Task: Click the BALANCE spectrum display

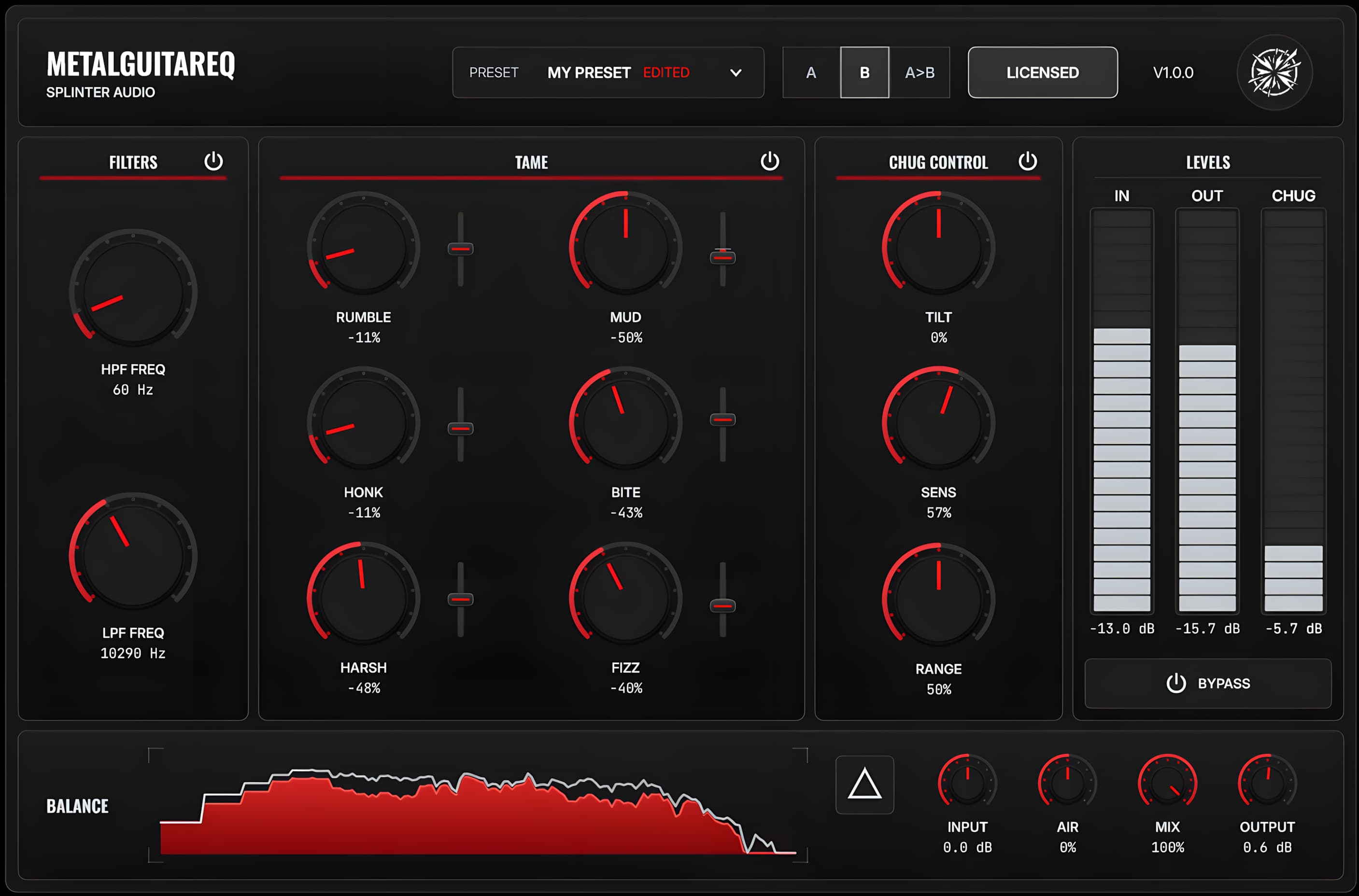Action: pyautogui.click(x=478, y=805)
